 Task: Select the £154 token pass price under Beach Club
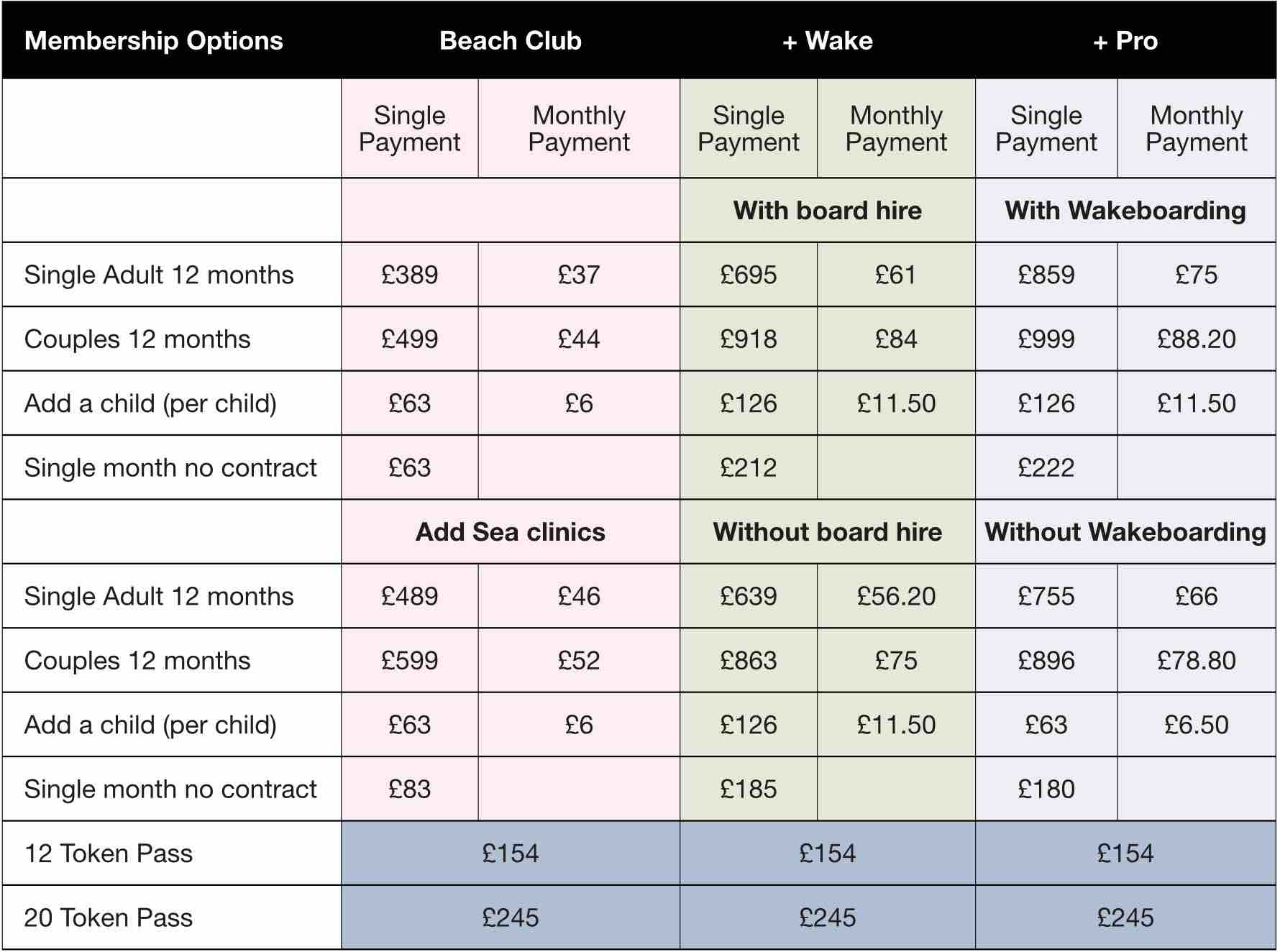click(511, 853)
